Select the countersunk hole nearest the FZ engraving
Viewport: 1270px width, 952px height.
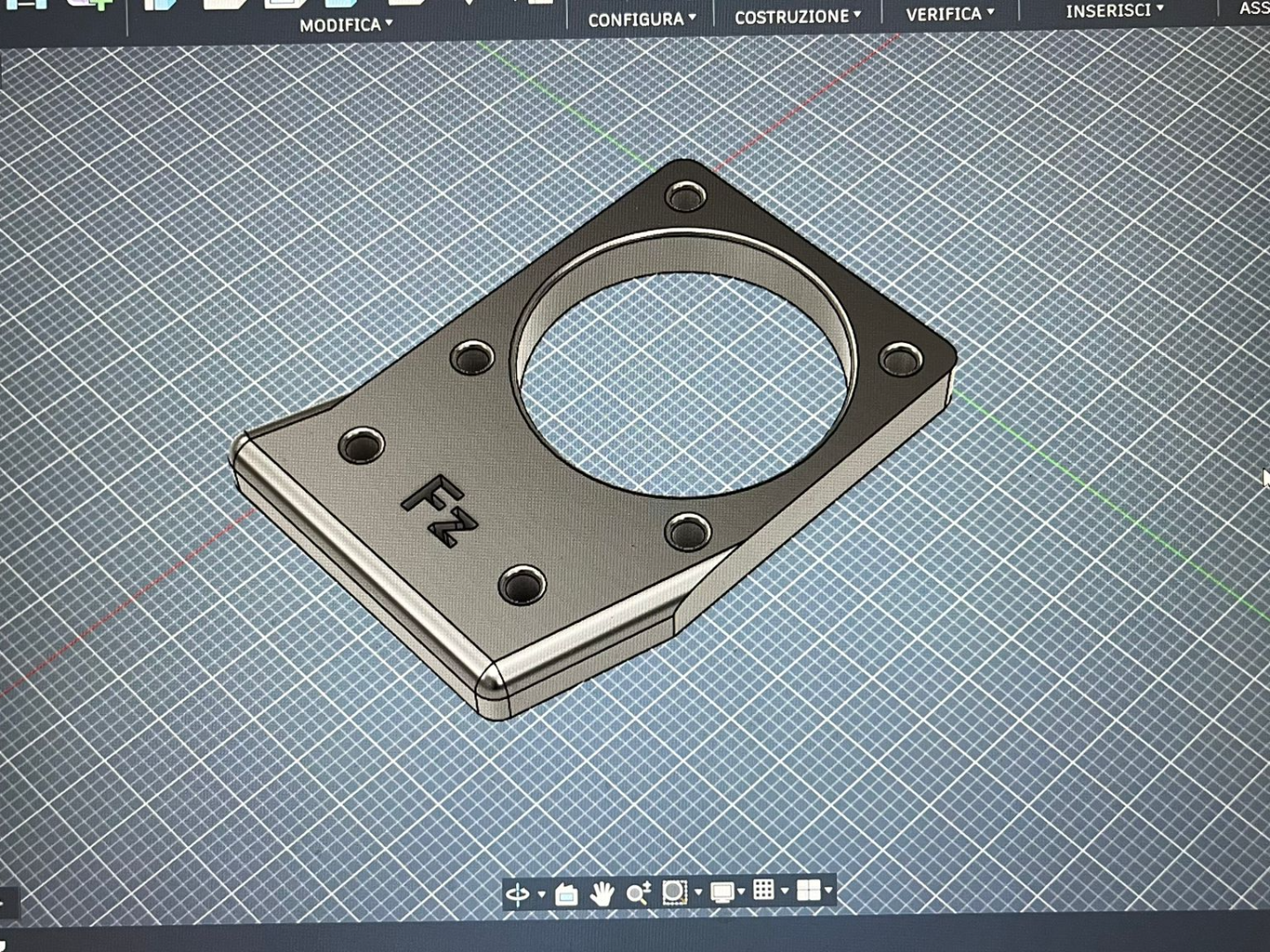[x=361, y=444]
